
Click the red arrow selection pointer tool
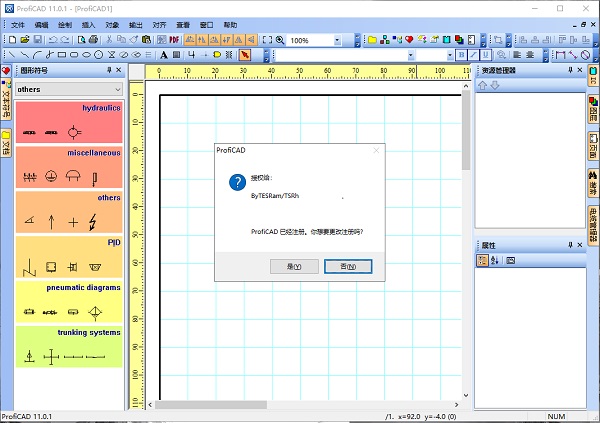point(245,55)
